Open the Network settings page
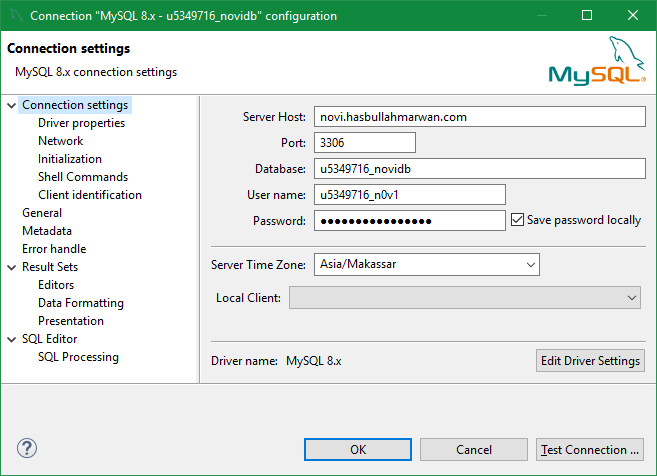 [x=60, y=141]
